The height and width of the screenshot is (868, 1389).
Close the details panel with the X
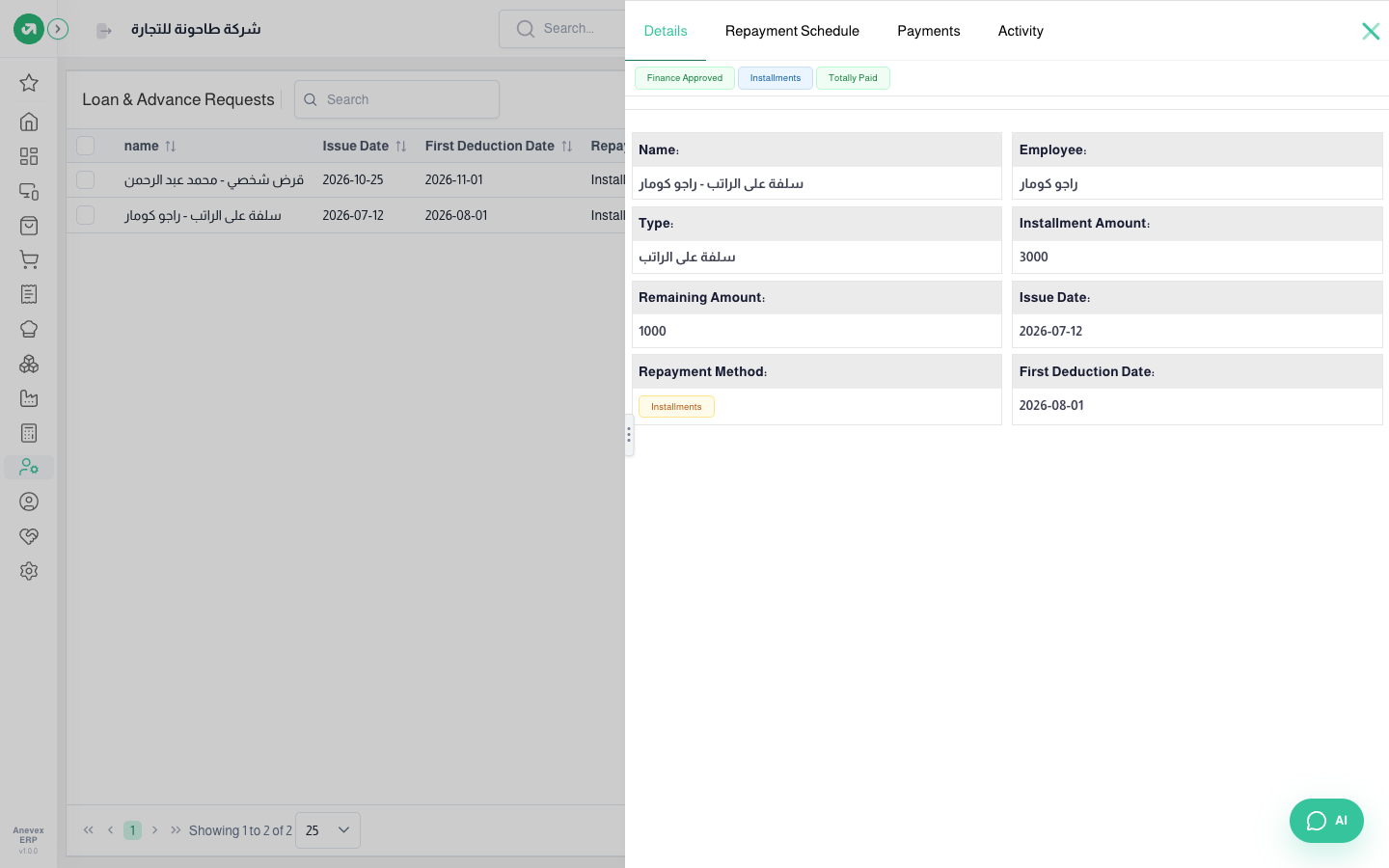(1371, 31)
